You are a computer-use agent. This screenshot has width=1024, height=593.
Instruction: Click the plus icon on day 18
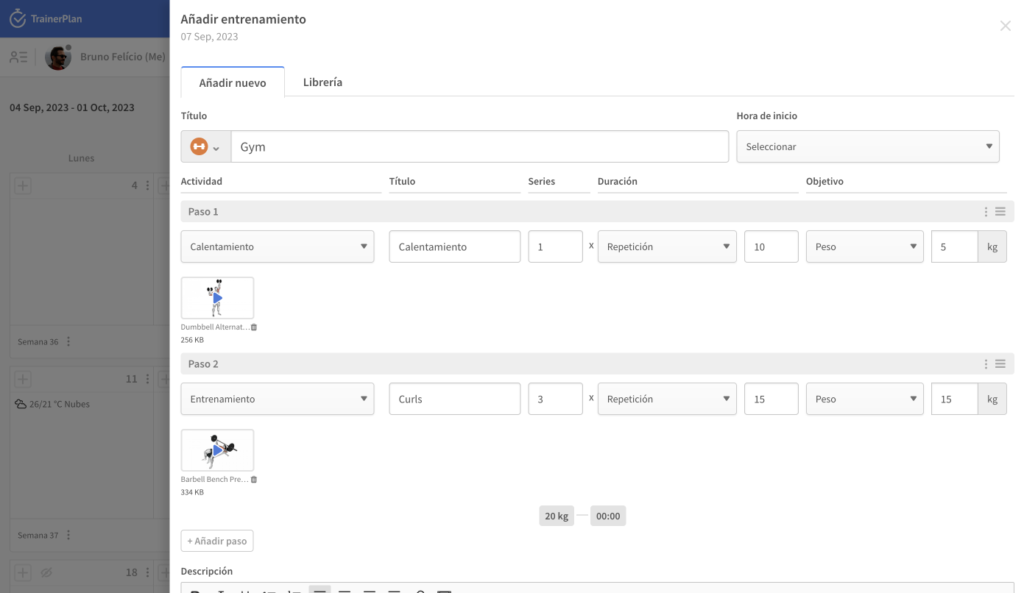point(23,573)
